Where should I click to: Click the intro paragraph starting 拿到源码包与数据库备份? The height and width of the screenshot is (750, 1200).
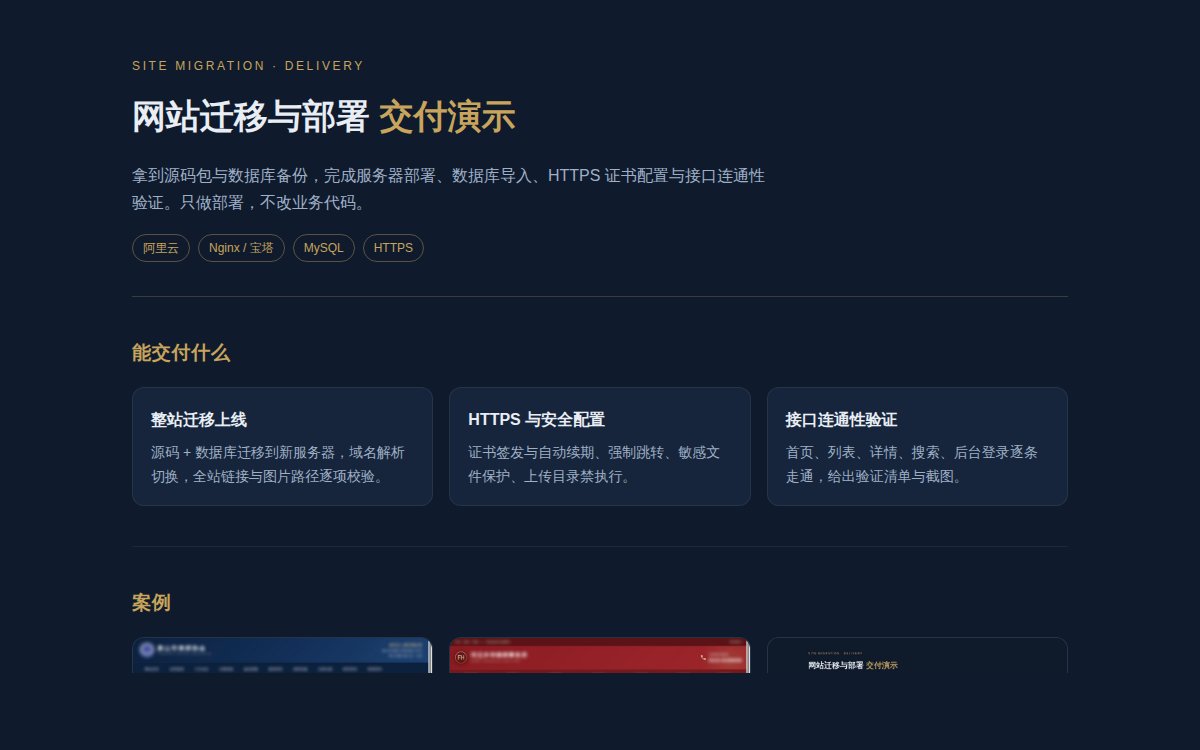(449, 189)
